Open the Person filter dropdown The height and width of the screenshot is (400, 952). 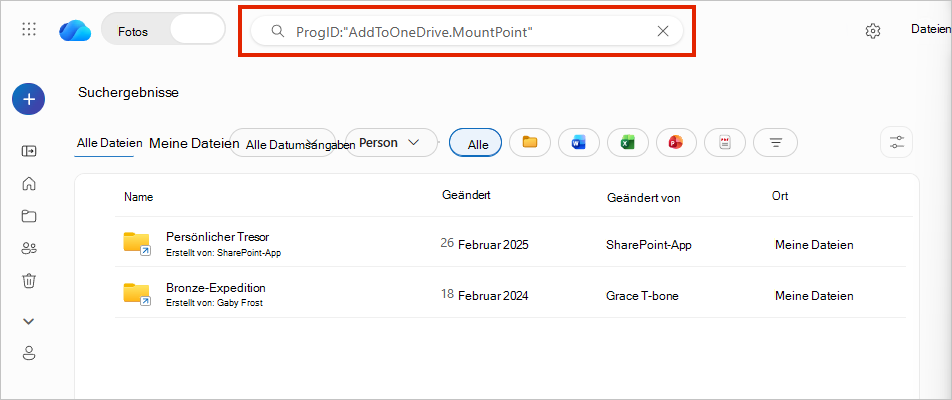pos(392,143)
